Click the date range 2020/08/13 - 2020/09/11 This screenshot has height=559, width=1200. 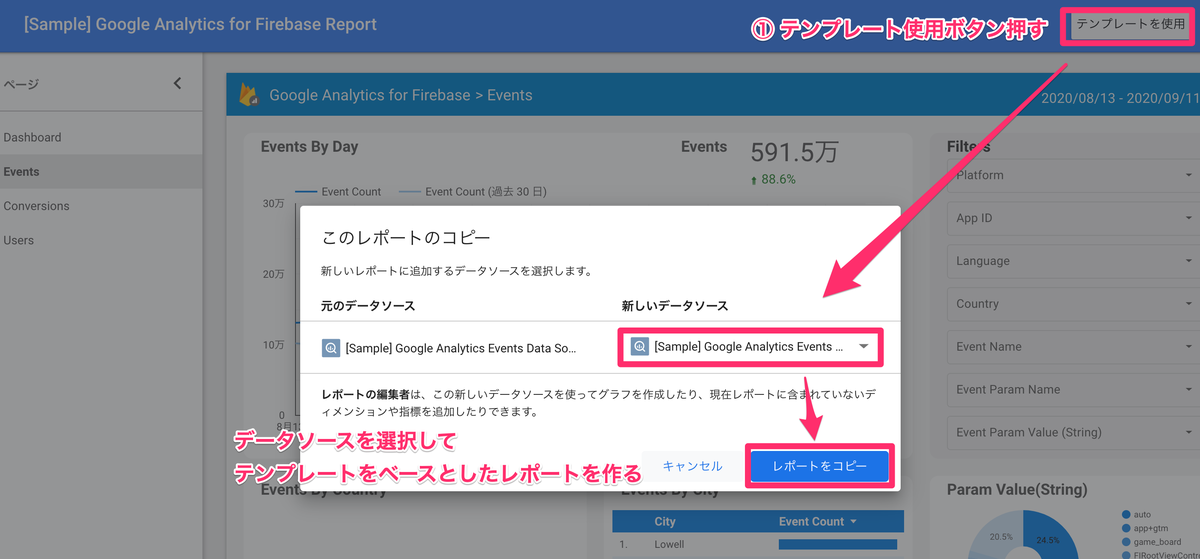pos(1120,98)
